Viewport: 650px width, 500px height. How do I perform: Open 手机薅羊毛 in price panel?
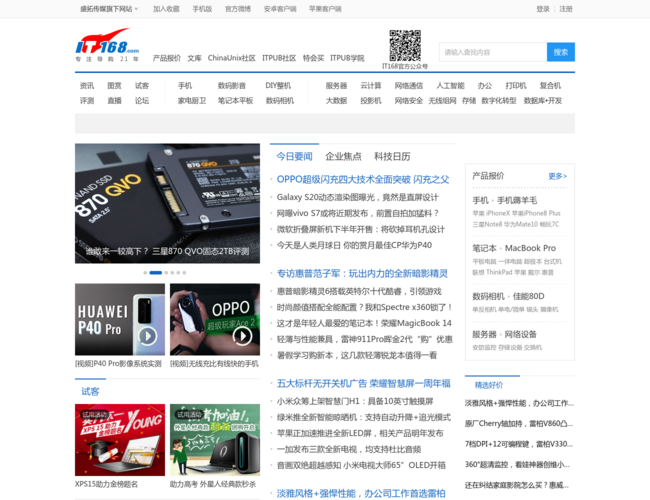[517, 200]
